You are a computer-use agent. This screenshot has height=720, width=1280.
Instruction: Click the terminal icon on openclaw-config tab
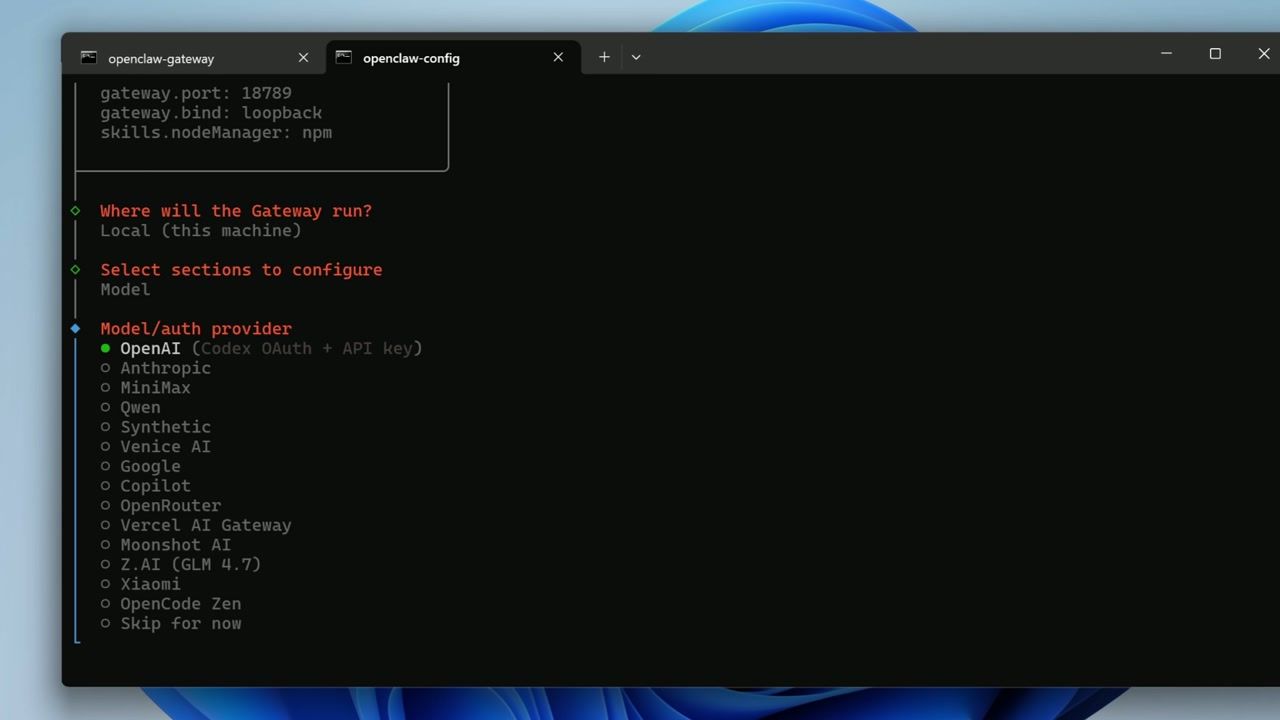[x=344, y=58]
